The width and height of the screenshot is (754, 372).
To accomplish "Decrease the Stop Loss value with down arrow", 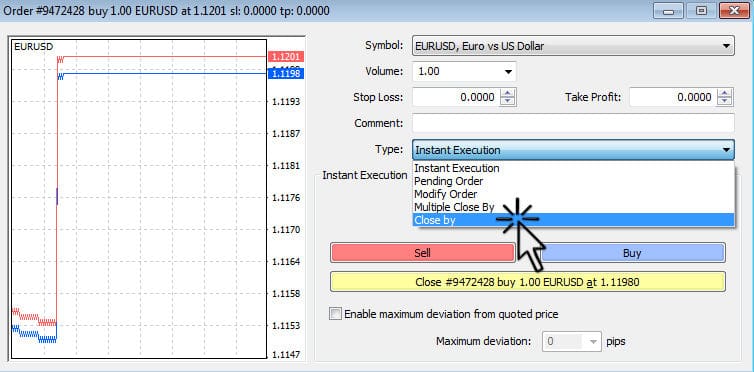I will 507,101.
